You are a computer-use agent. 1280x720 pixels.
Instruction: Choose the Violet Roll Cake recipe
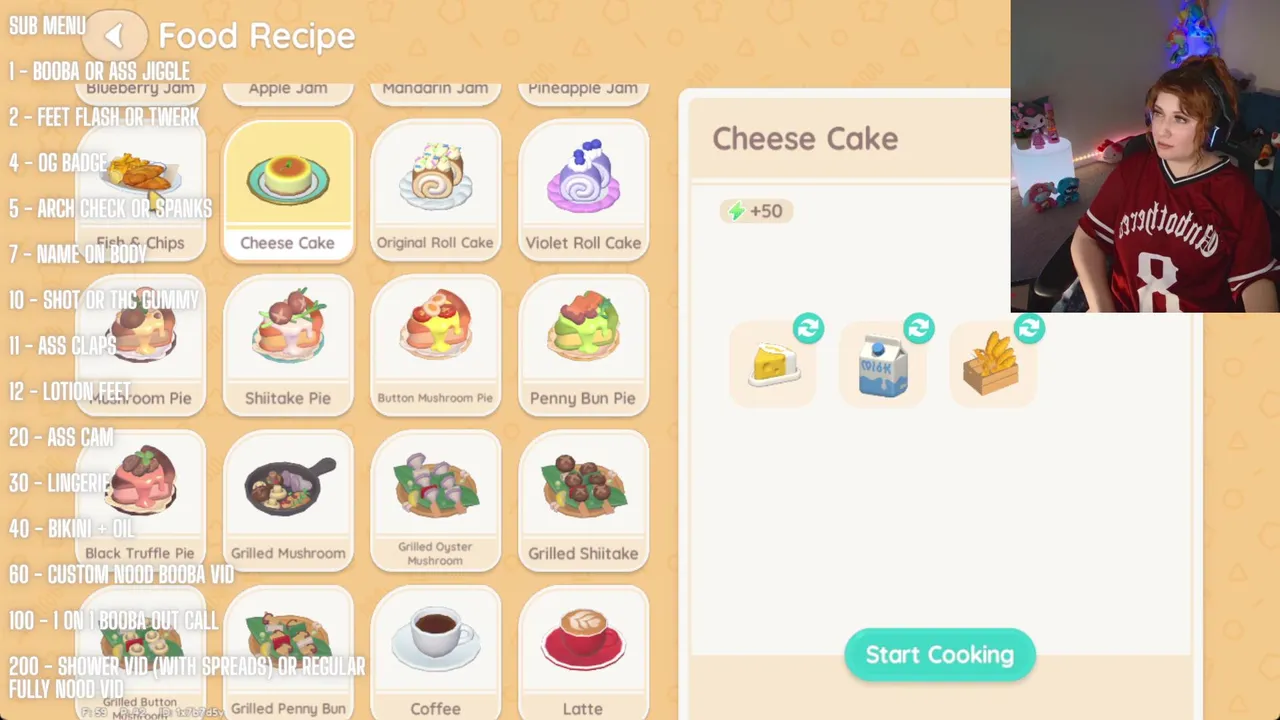tap(583, 191)
